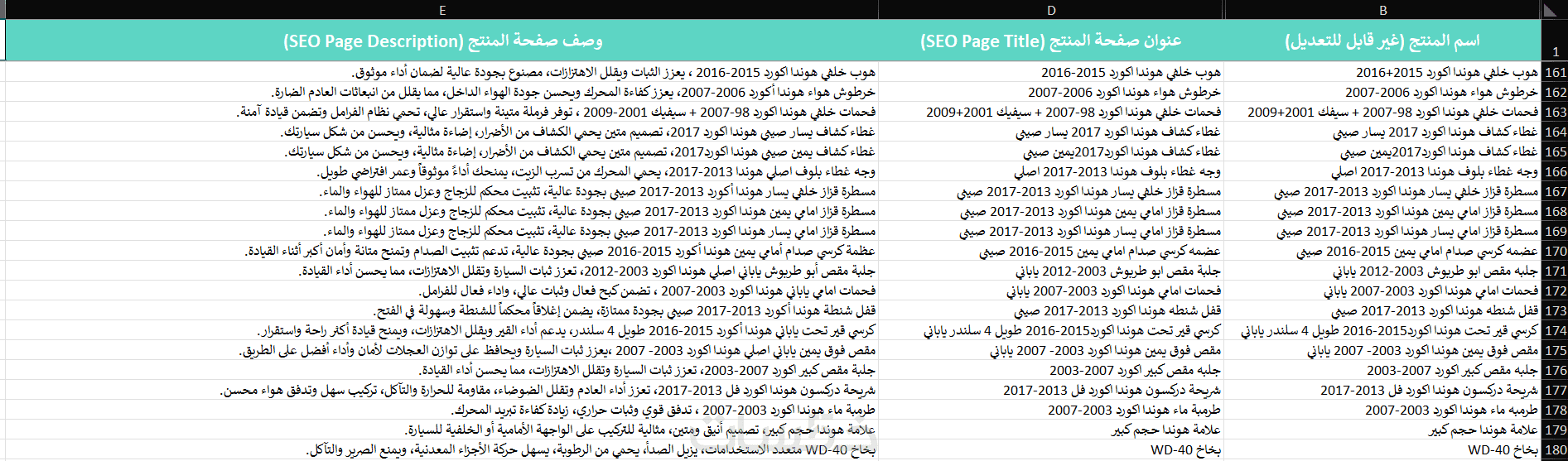
Task: Select column B cell 'غطاء كشاف هوندا اكورد 2017 يسار صيني'
Action: 1383,132
